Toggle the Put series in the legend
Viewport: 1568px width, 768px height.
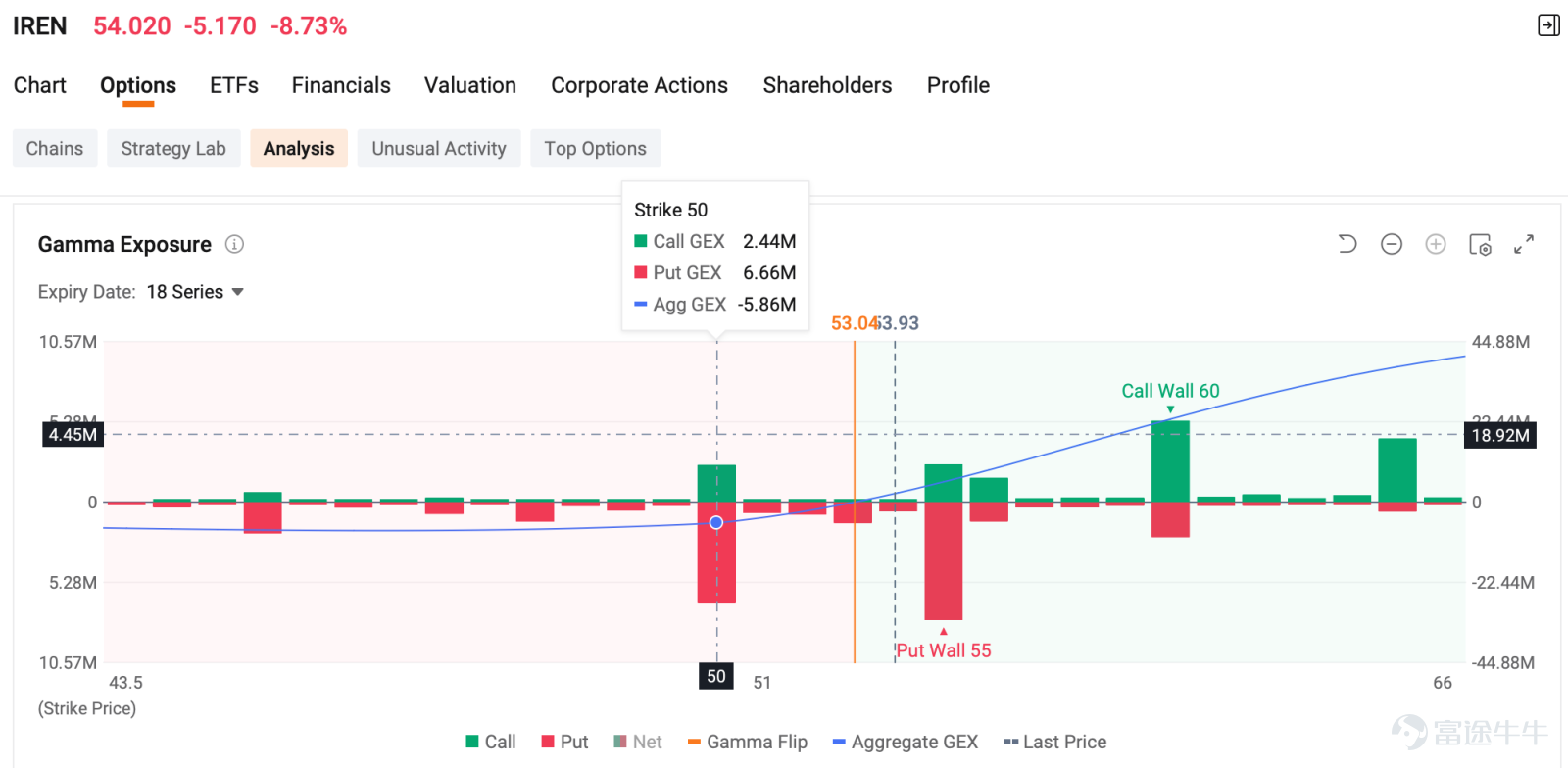click(565, 742)
